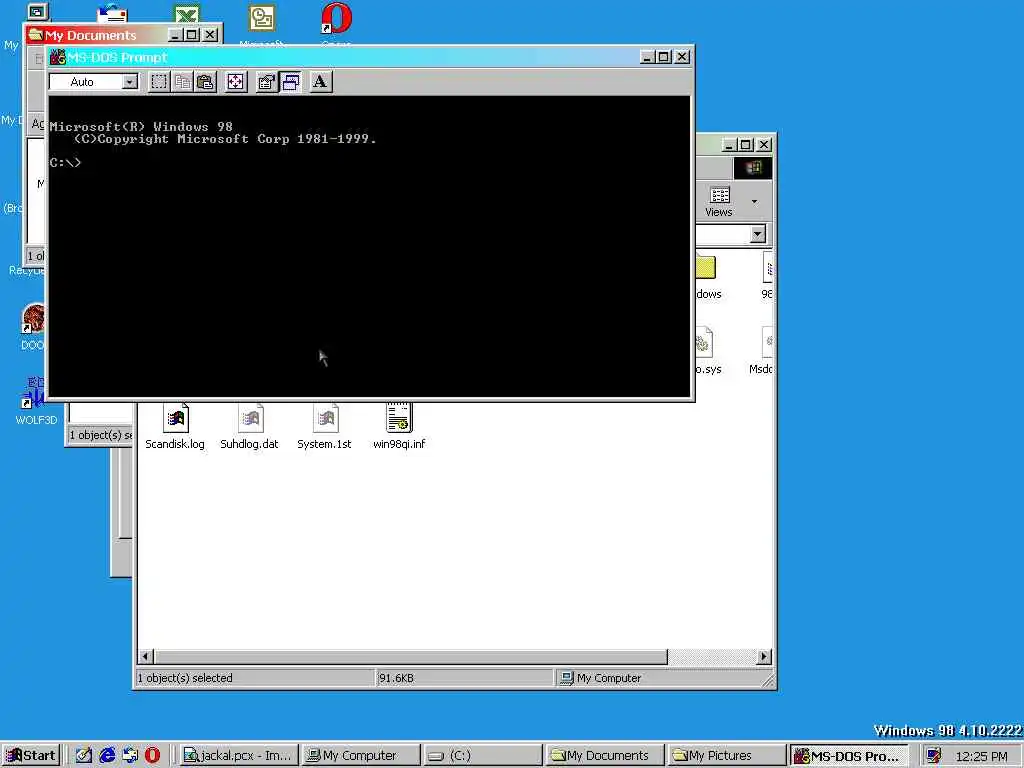
Task: Open the DOOM desktop shortcut
Action: tap(33, 327)
